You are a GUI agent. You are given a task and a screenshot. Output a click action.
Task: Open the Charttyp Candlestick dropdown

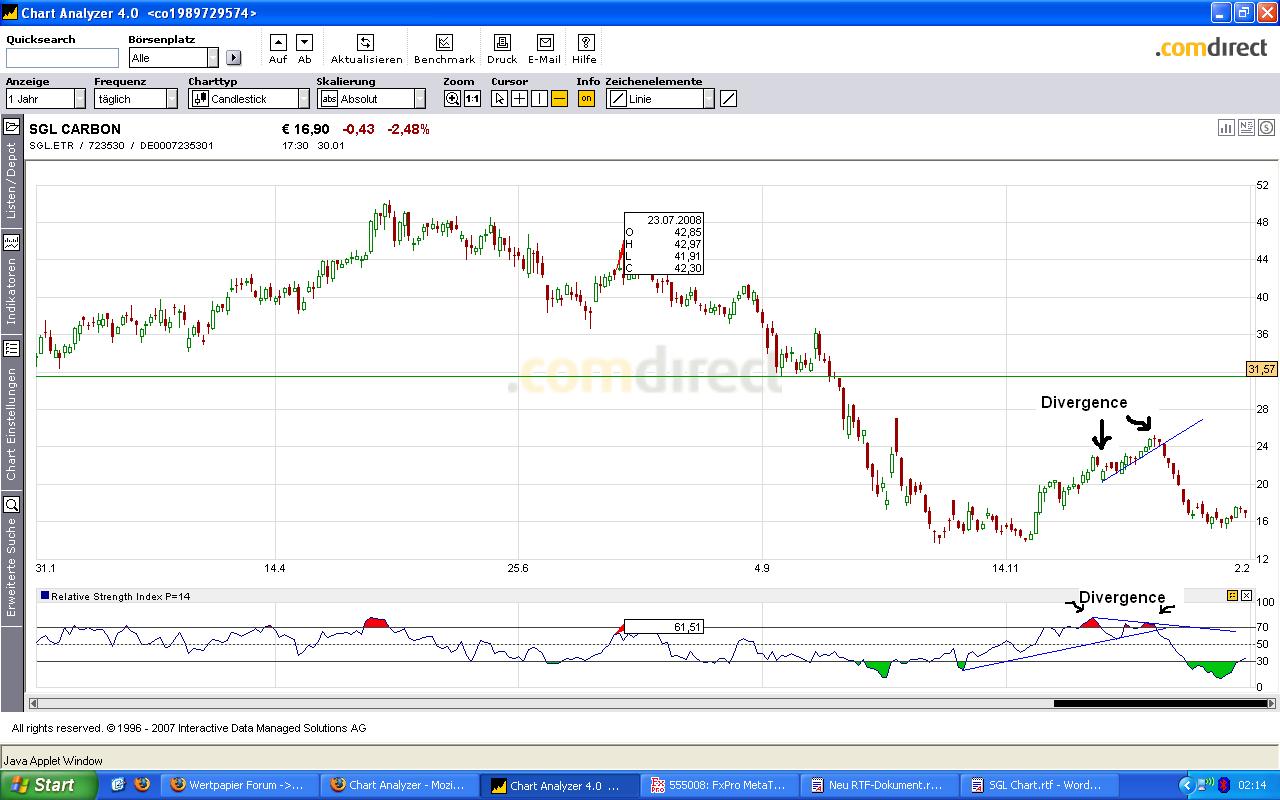249,98
